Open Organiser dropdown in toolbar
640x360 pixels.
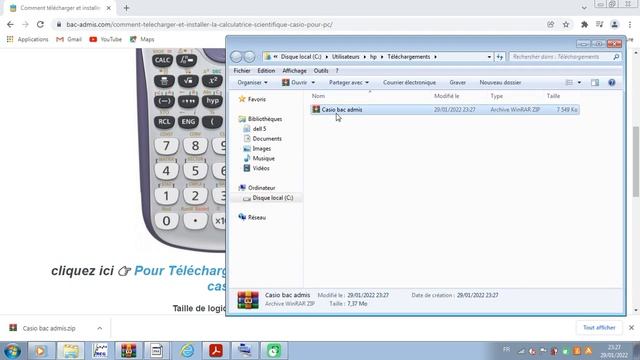[252, 82]
